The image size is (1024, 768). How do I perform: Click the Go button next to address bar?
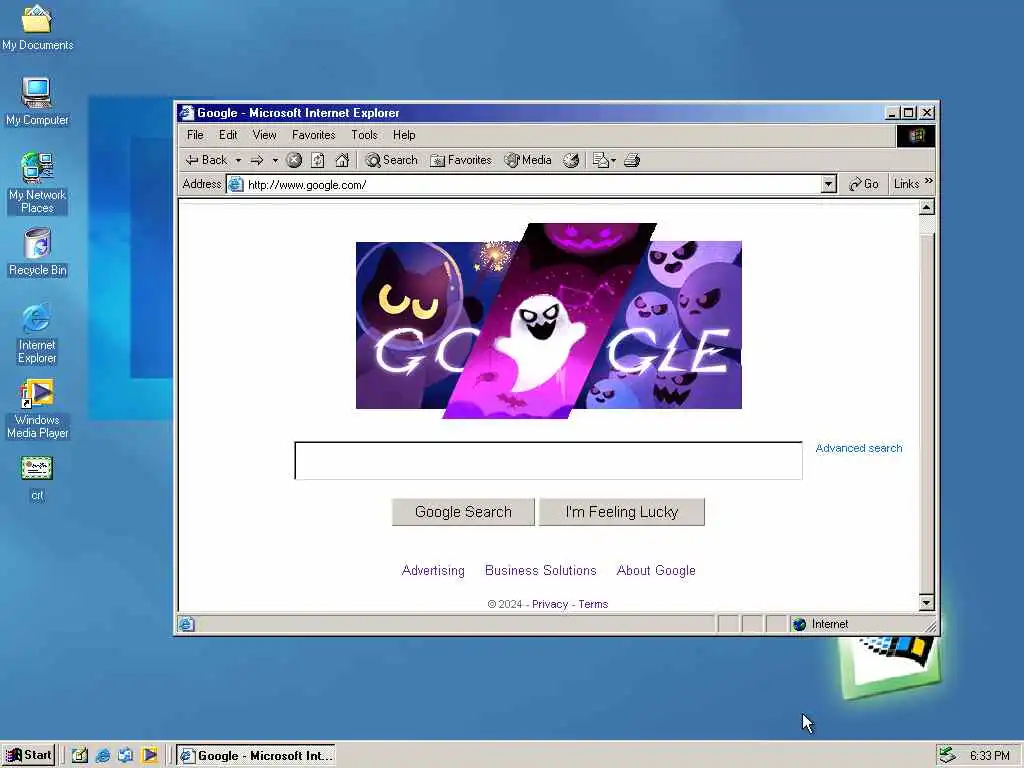point(863,185)
